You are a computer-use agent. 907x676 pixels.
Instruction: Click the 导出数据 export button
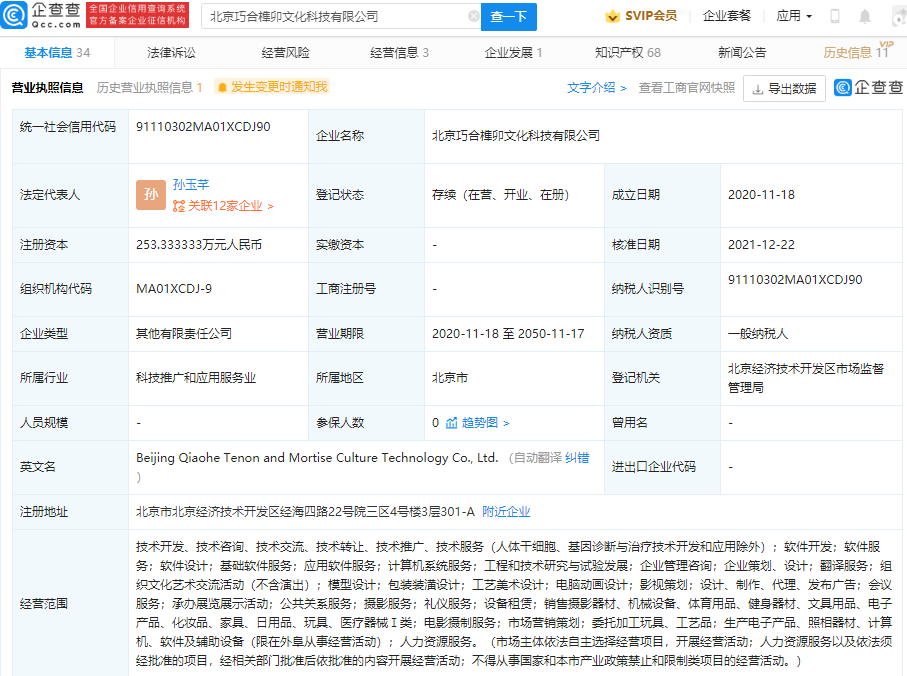tap(784, 88)
